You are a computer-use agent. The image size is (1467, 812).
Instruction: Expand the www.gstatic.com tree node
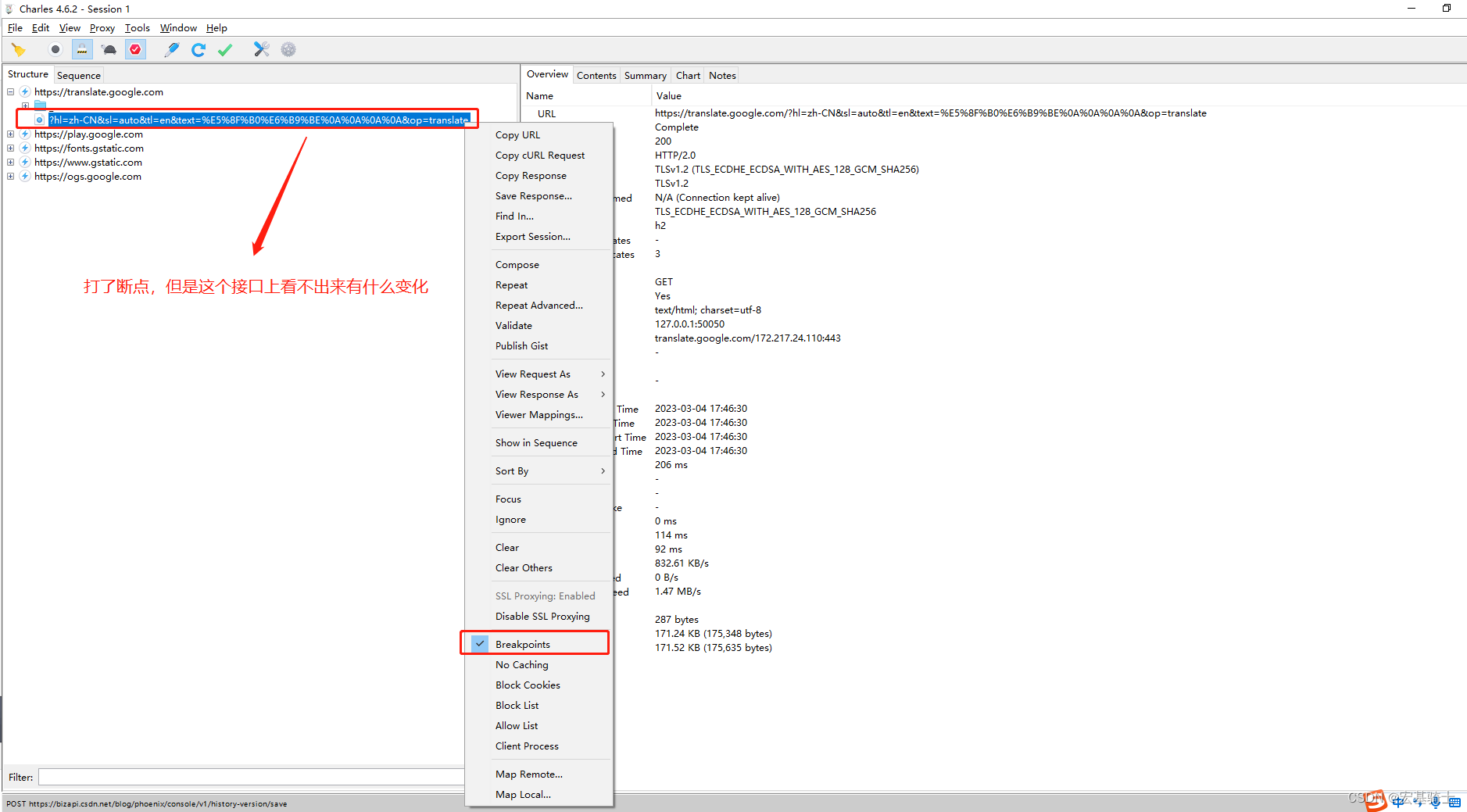[11, 163]
